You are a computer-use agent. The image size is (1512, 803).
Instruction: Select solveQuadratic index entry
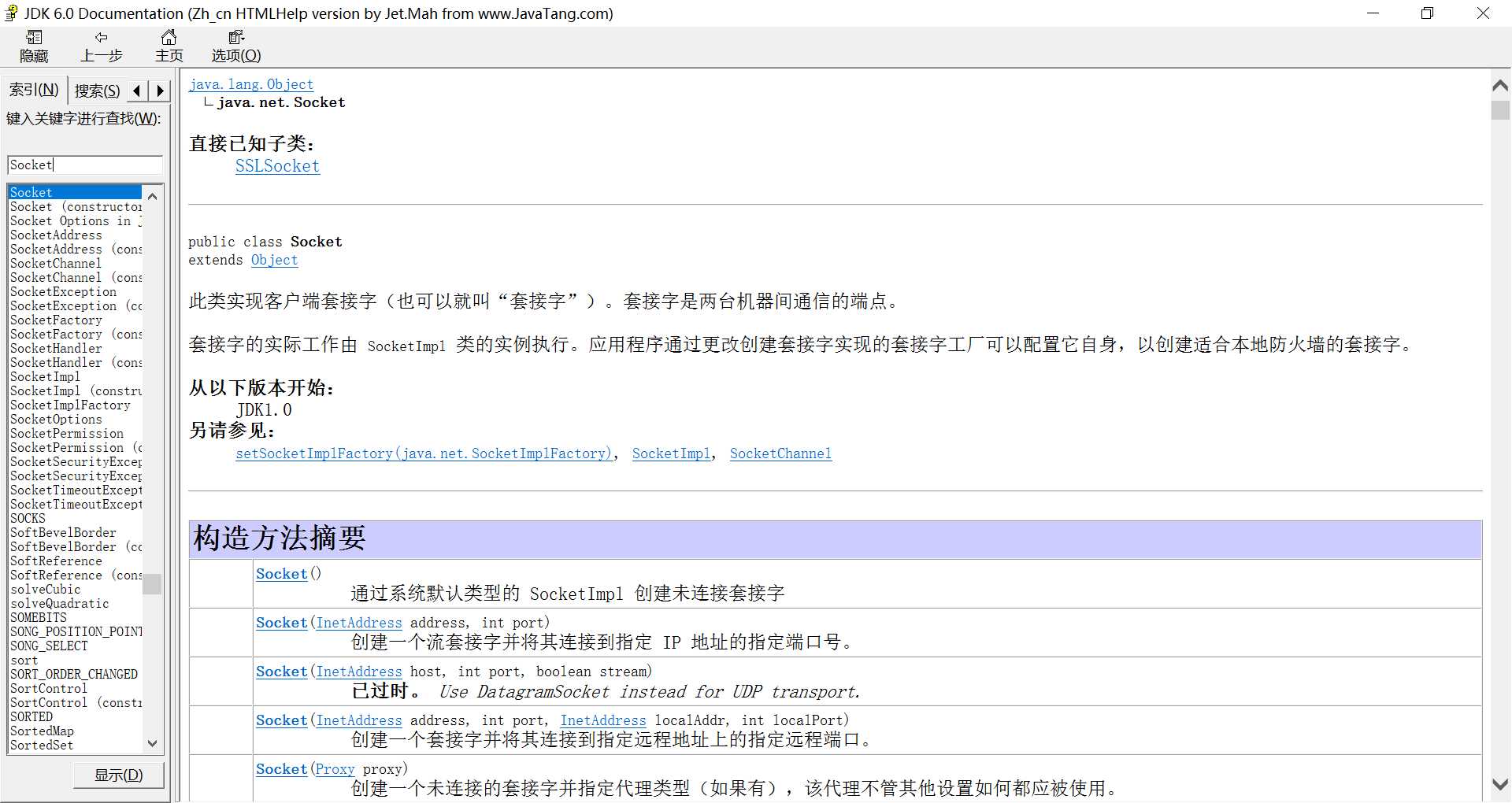click(x=60, y=603)
